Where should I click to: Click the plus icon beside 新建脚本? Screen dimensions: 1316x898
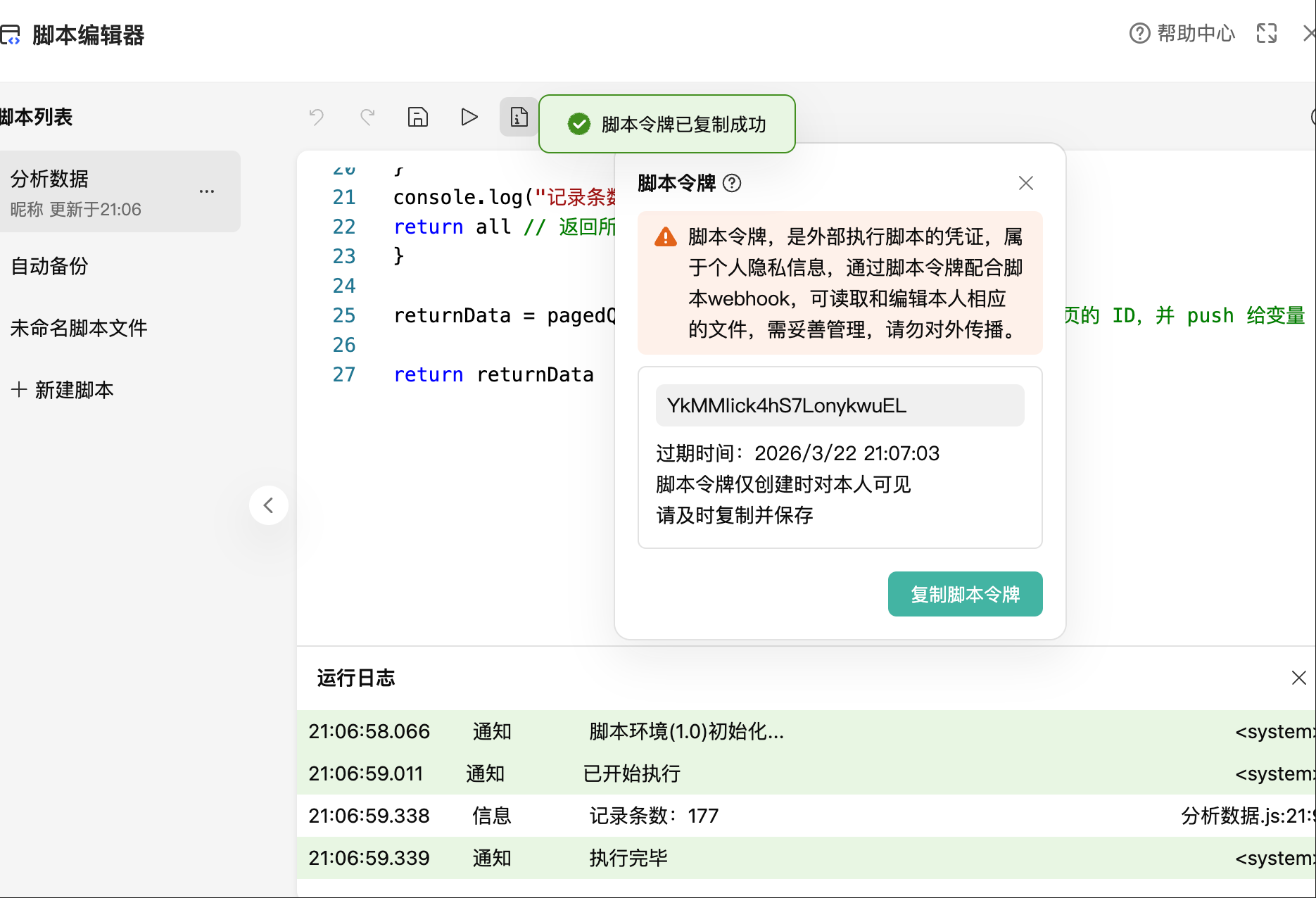19,389
